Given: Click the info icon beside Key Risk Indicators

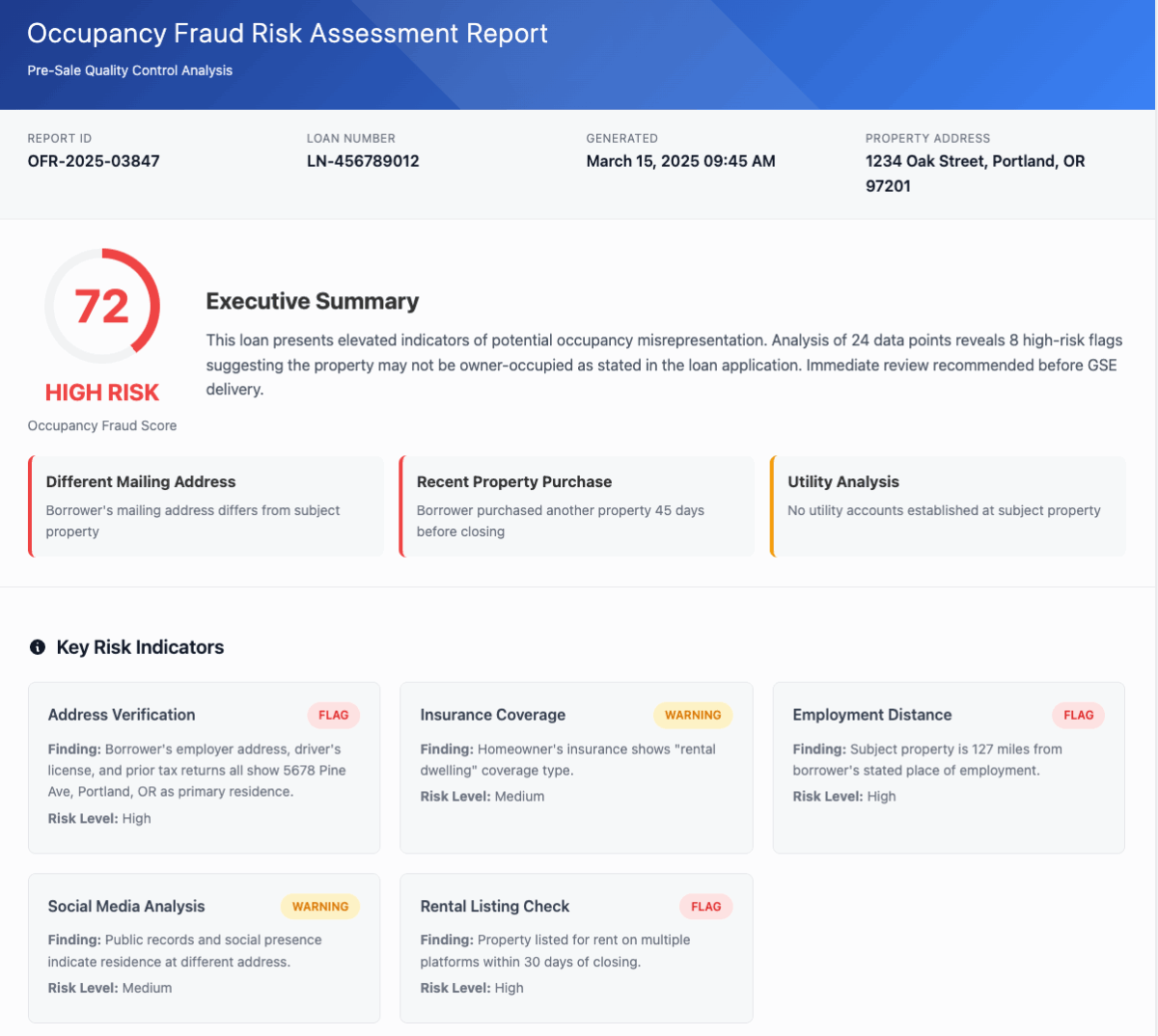Looking at the screenshot, I should pyautogui.click(x=38, y=647).
